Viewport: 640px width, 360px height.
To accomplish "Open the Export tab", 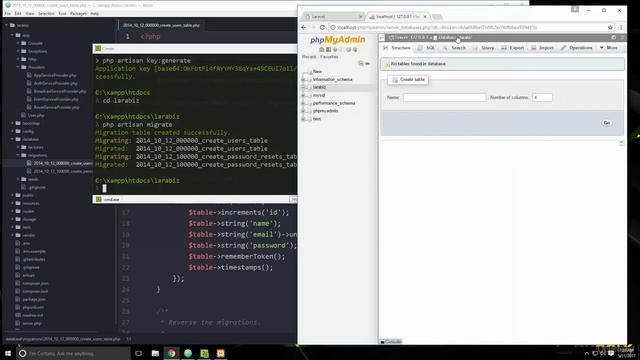I will point(513,48).
